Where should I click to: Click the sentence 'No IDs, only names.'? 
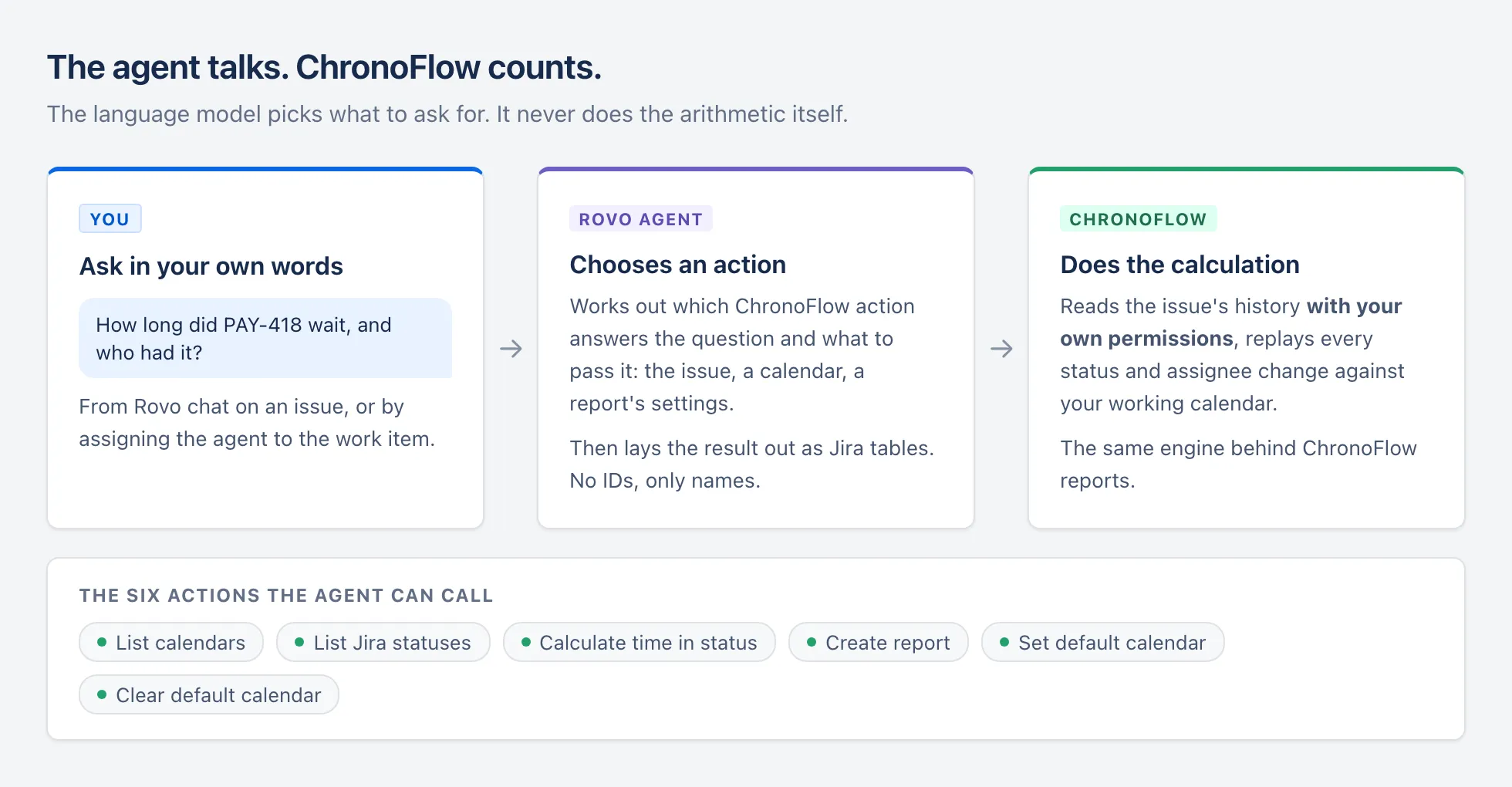tap(665, 481)
